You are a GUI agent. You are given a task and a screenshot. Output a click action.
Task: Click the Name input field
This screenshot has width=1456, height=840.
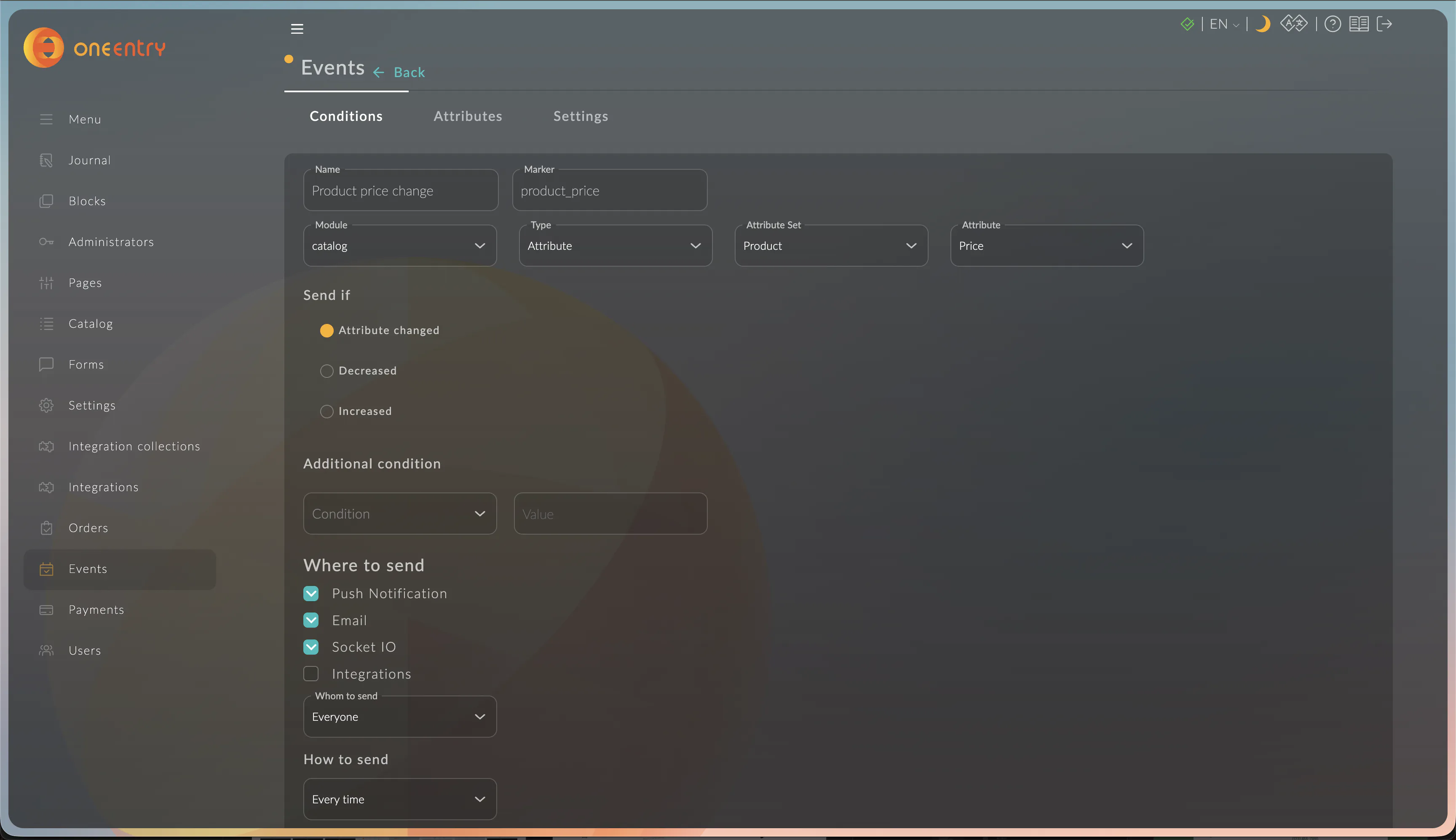click(401, 190)
